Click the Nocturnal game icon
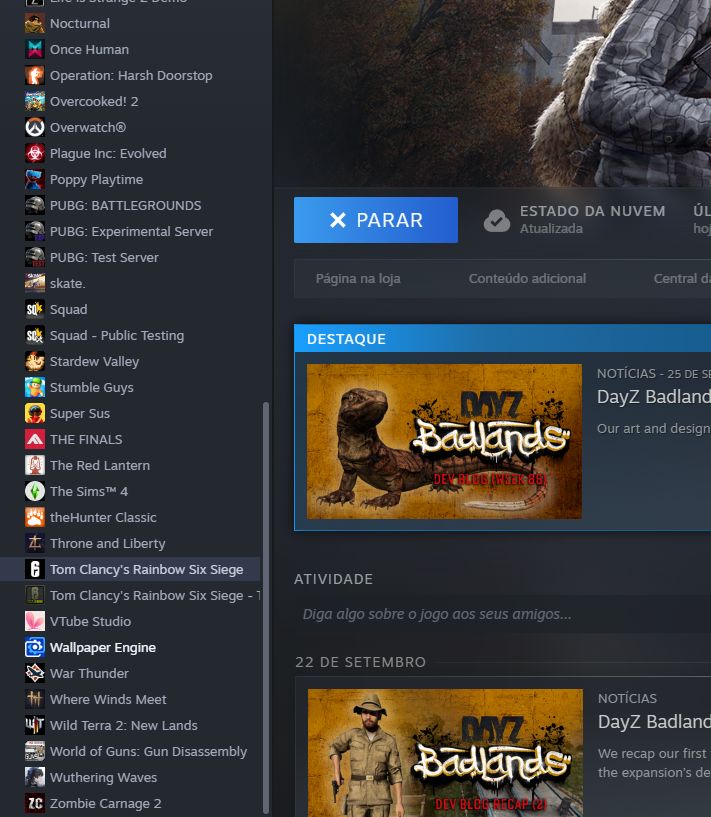The height and width of the screenshot is (817, 711). [35, 23]
